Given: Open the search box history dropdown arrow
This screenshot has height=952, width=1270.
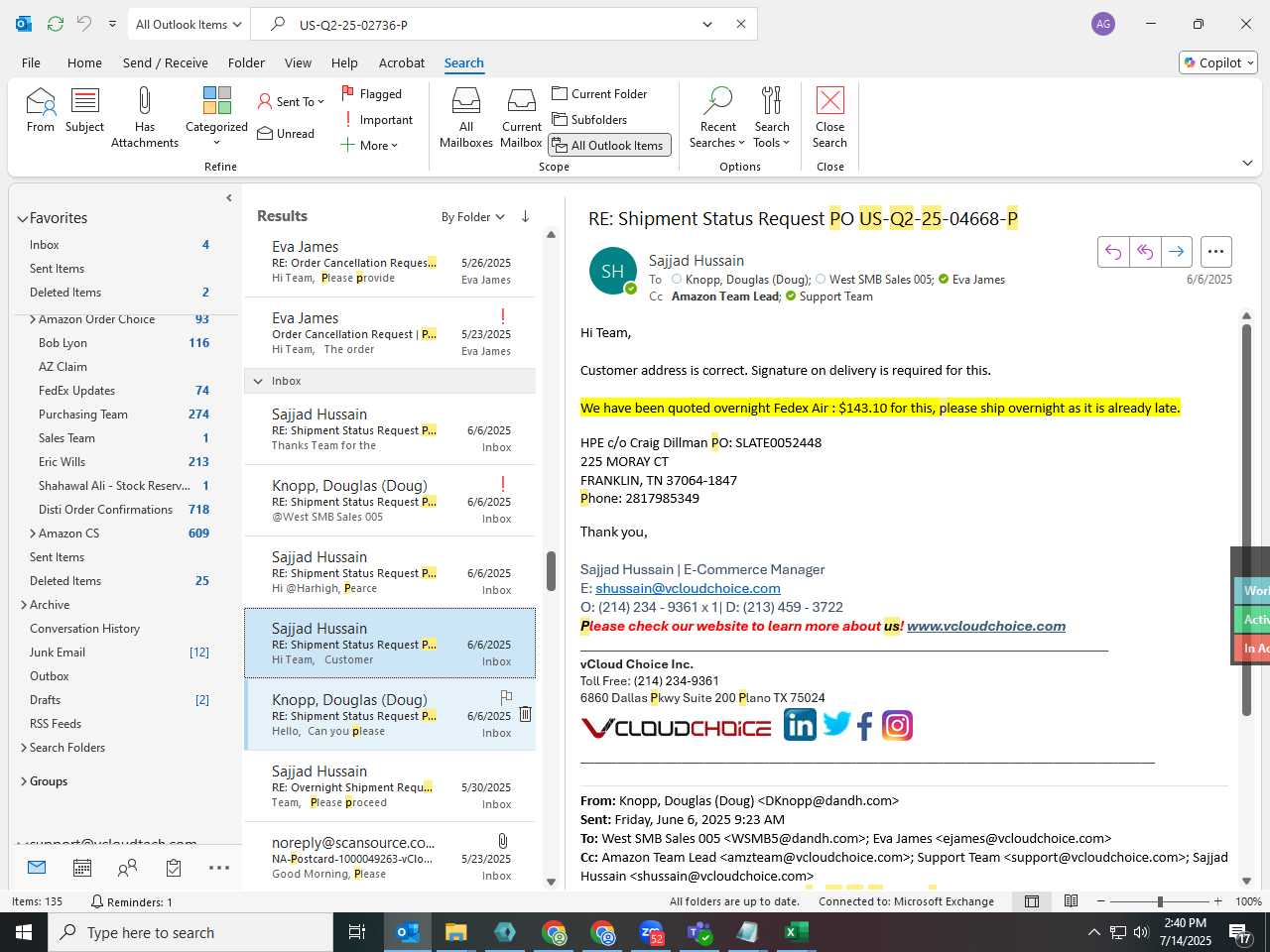Looking at the screenshot, I should point(707,24).
